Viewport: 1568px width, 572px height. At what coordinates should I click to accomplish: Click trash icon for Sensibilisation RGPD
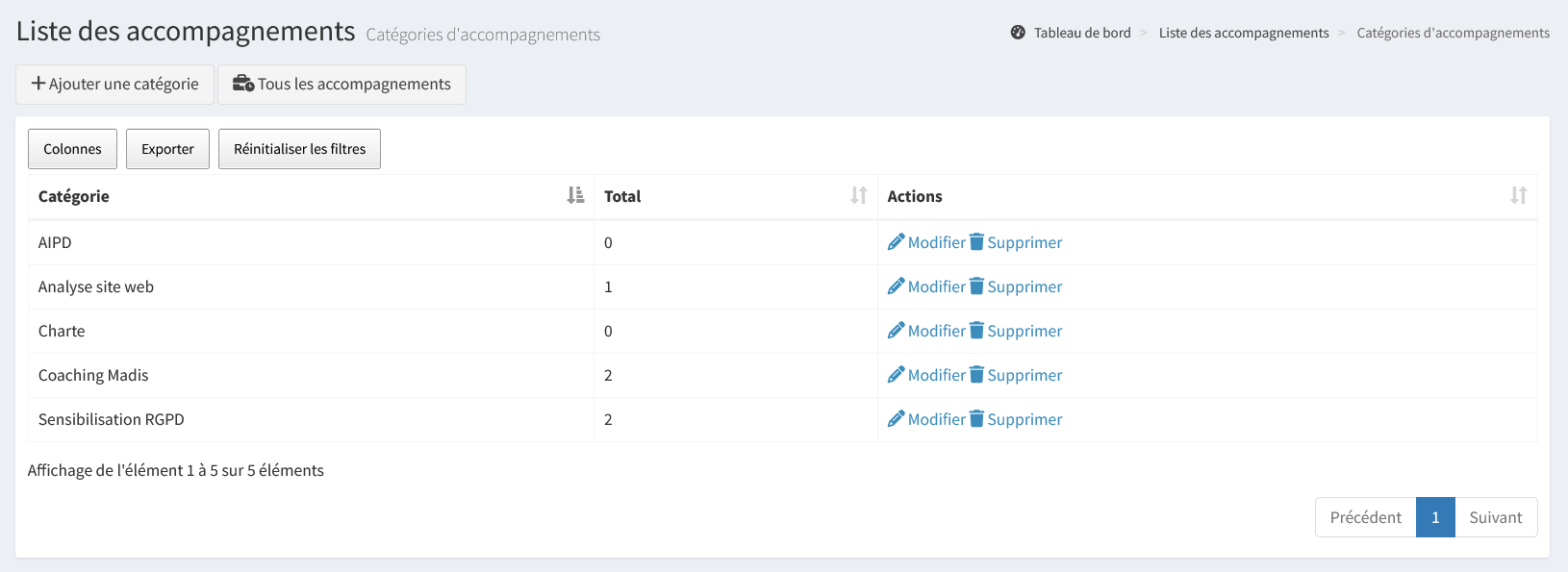(976, 418)
